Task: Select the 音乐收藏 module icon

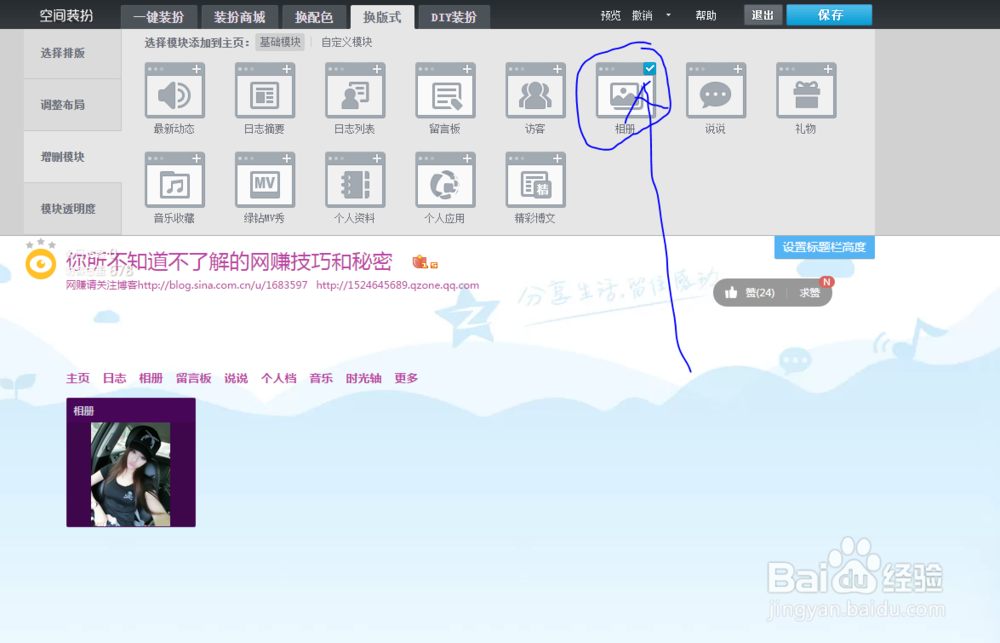Action: (175, 182)
